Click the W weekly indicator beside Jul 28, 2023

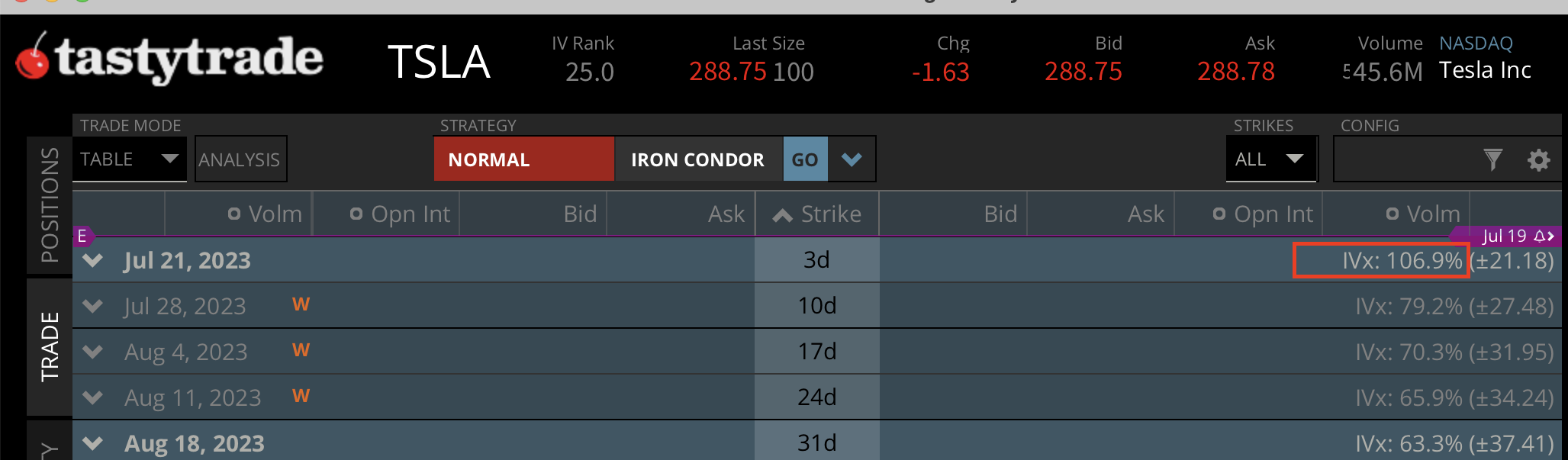(x=301, y=304)
